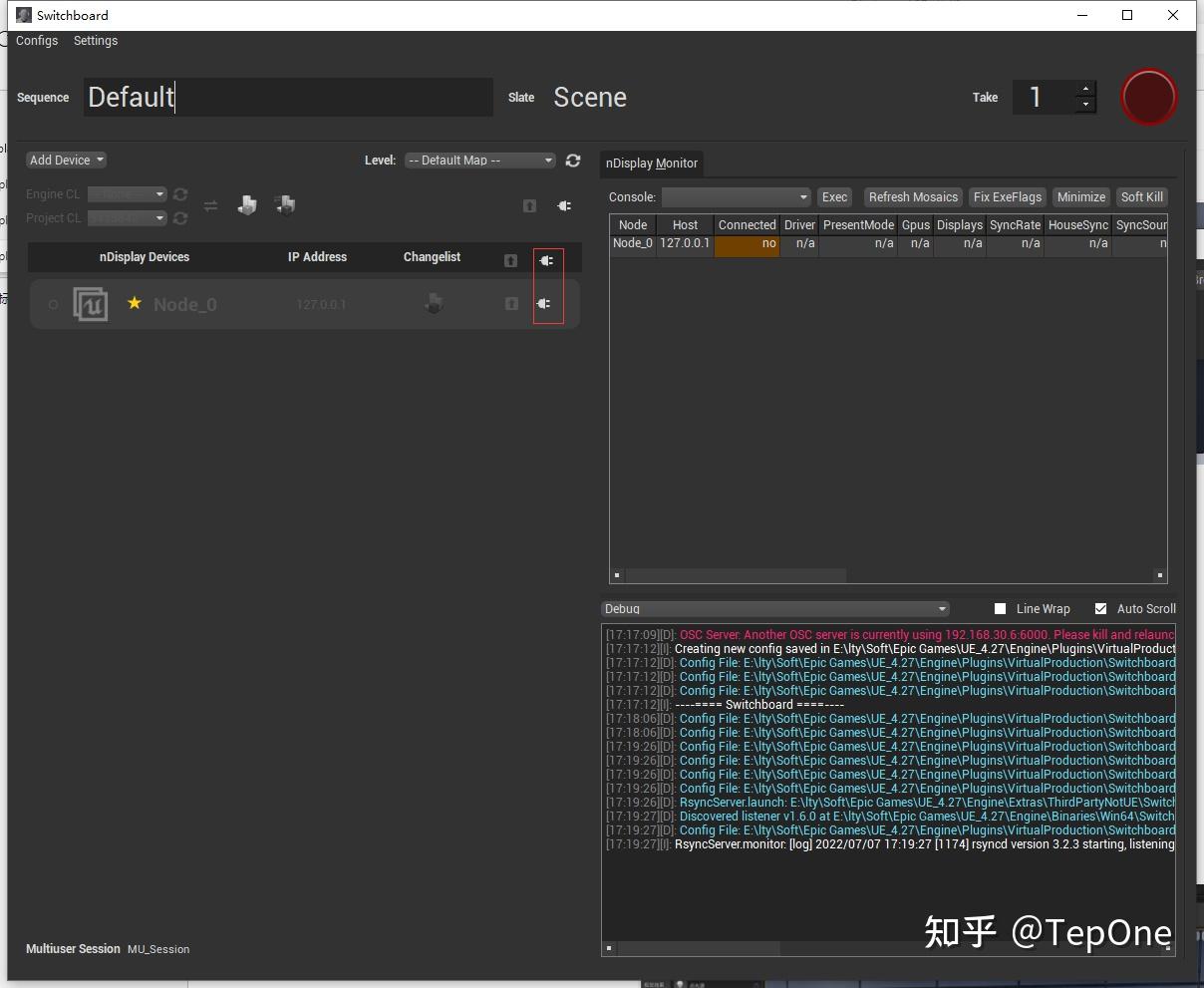The image size is (1204, 988).
Task: Open the Configs menu
Action: click(37, 41)
